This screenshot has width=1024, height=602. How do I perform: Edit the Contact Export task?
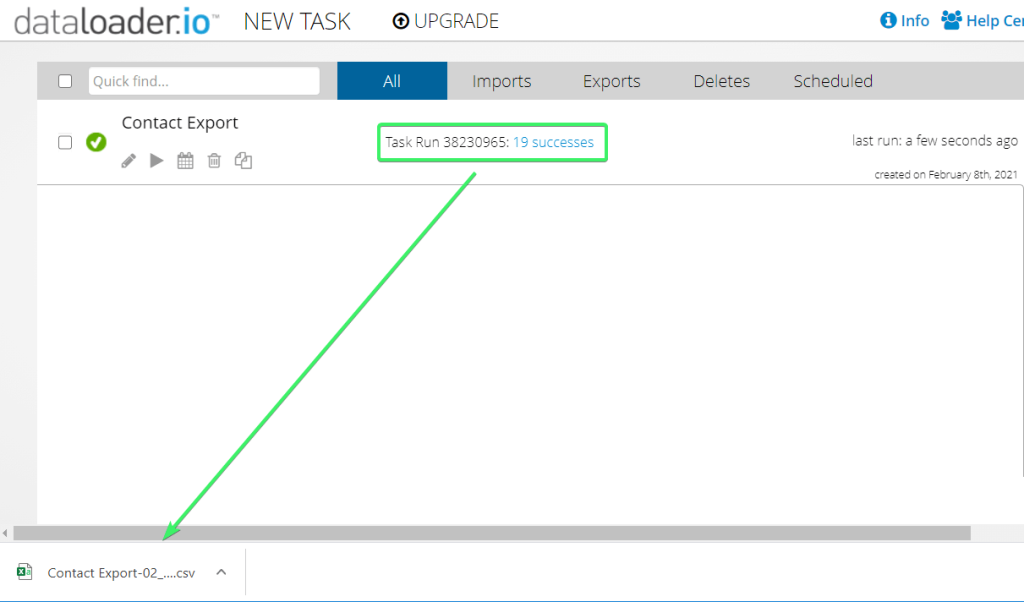coord(128,160)
